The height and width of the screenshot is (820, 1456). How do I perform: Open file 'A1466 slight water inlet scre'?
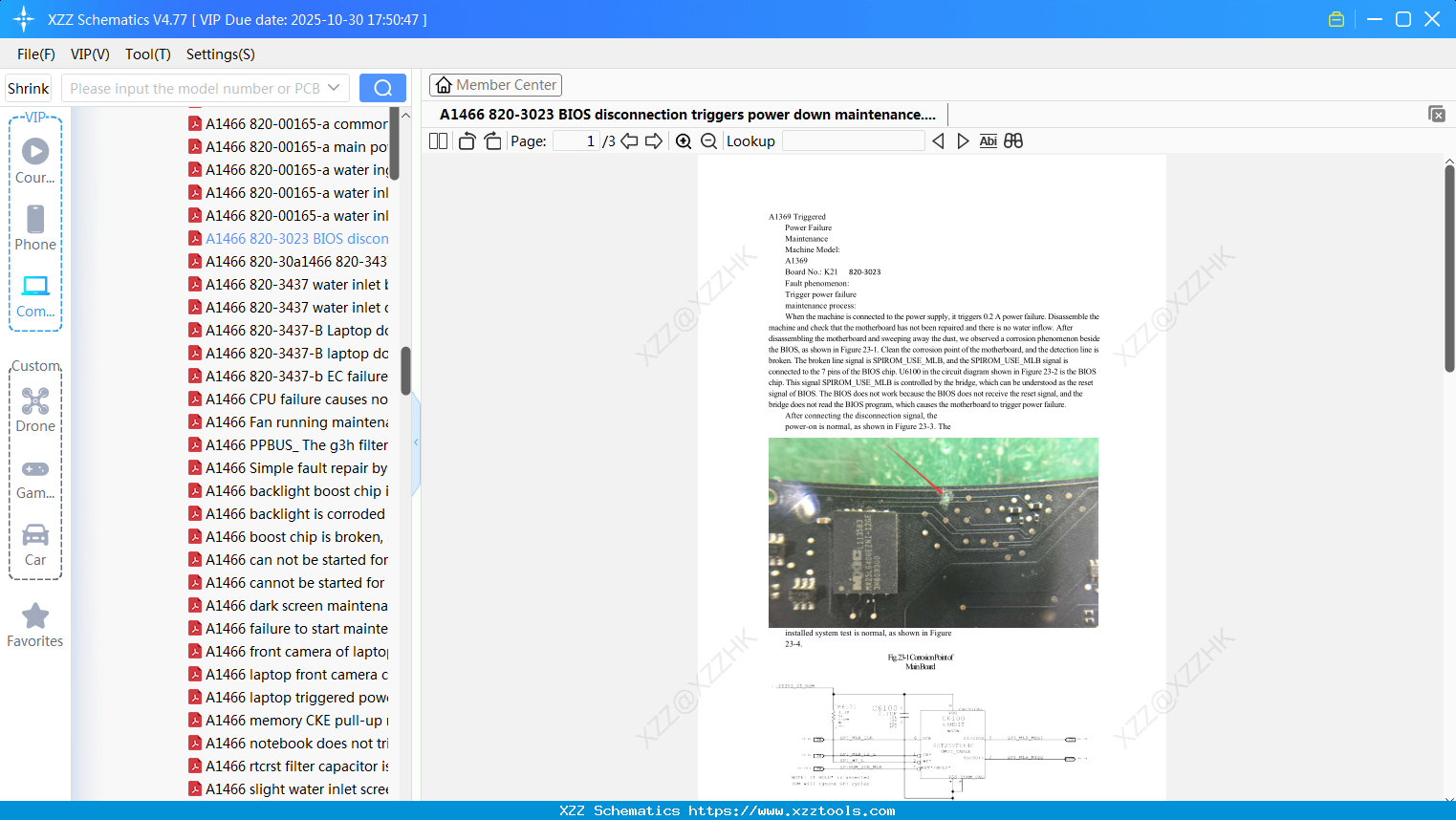(288, 789)
